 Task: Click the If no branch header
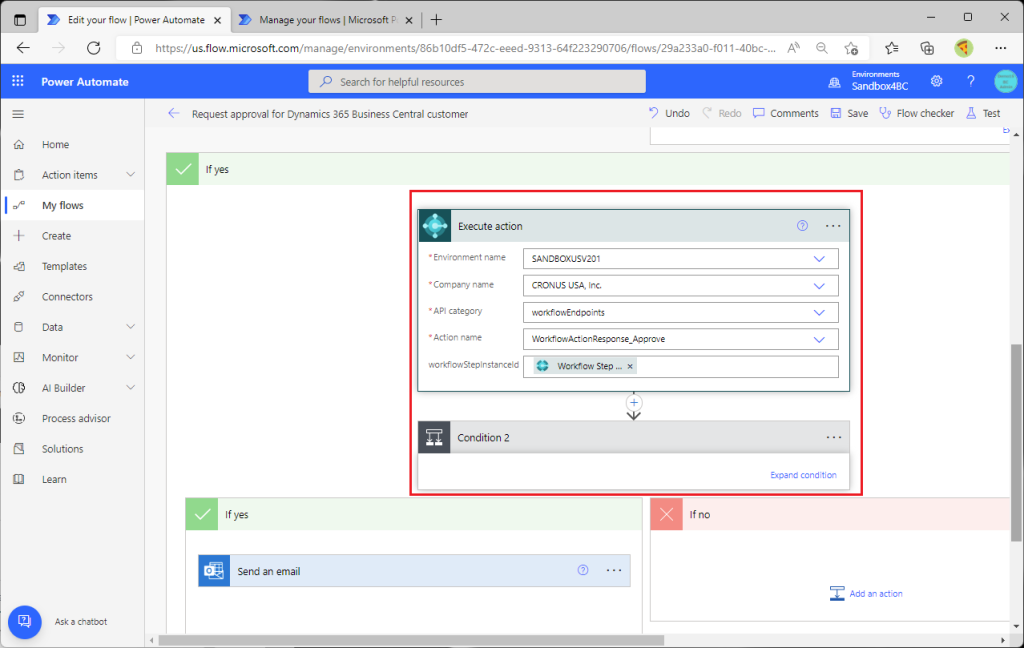(x=830, y=514)
